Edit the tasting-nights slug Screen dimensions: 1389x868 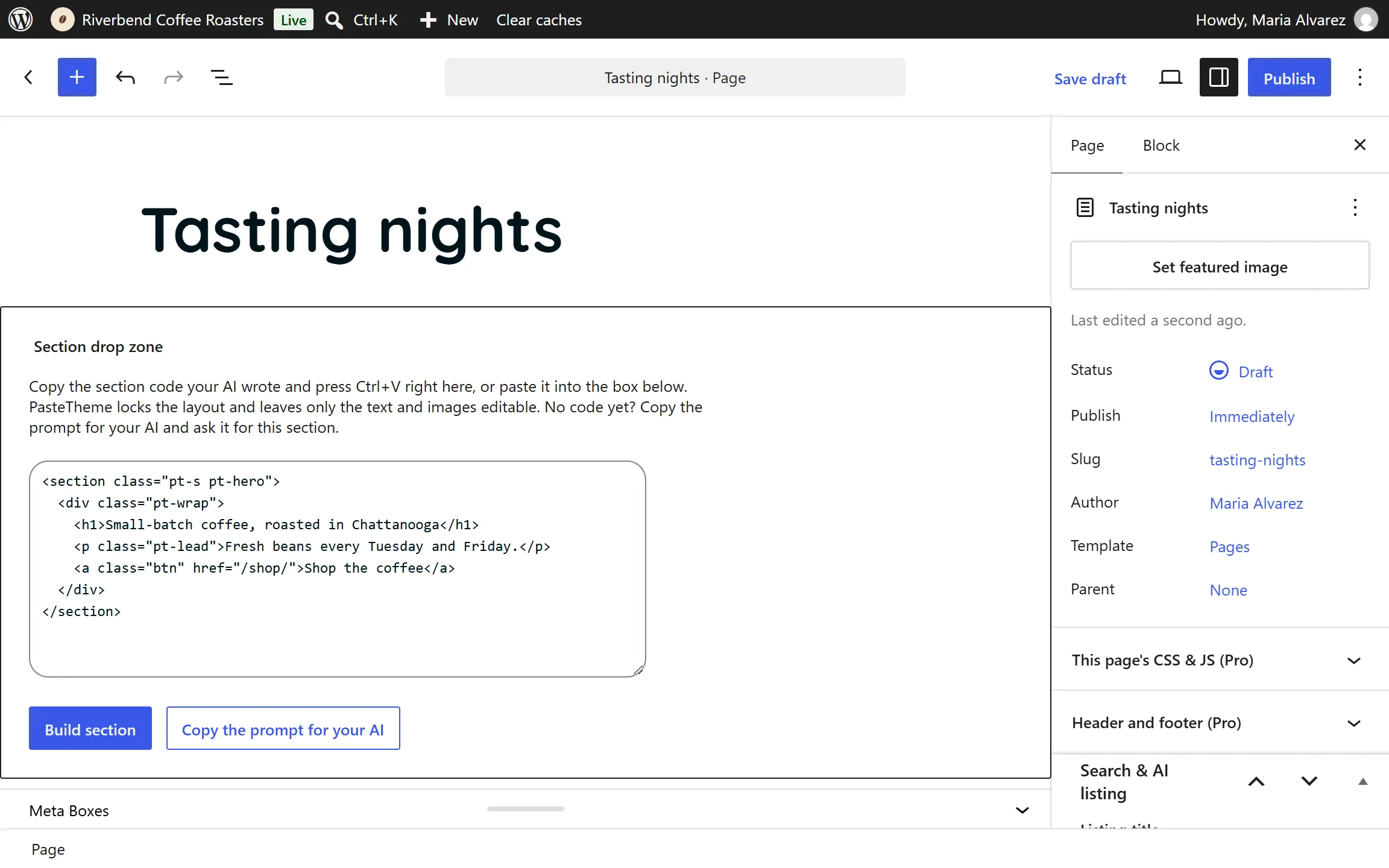click(1258, 460)
